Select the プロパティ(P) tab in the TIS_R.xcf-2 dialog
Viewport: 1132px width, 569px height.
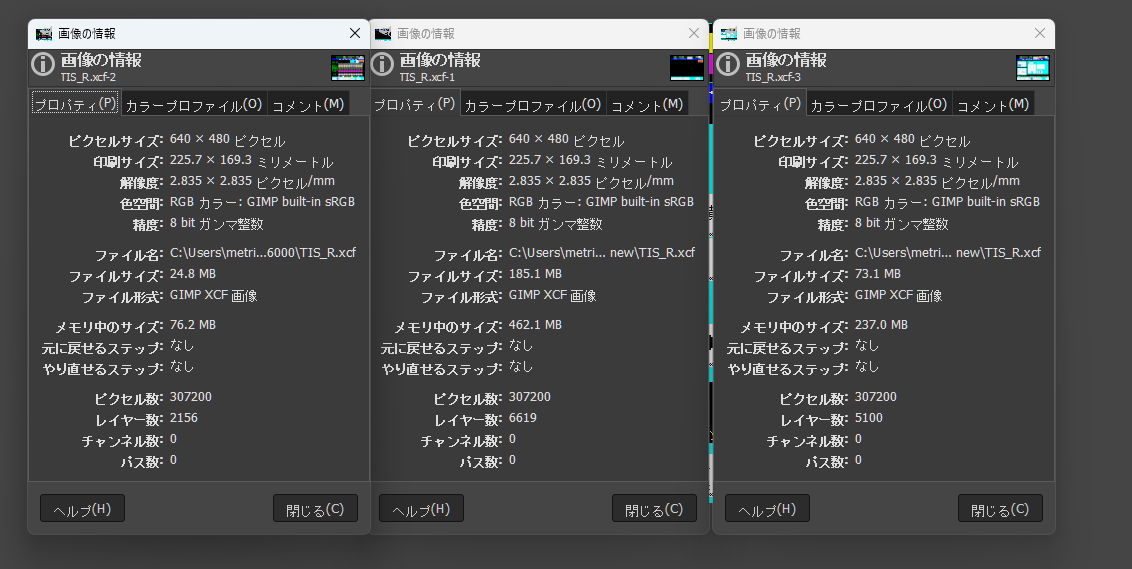click(75, 103)
